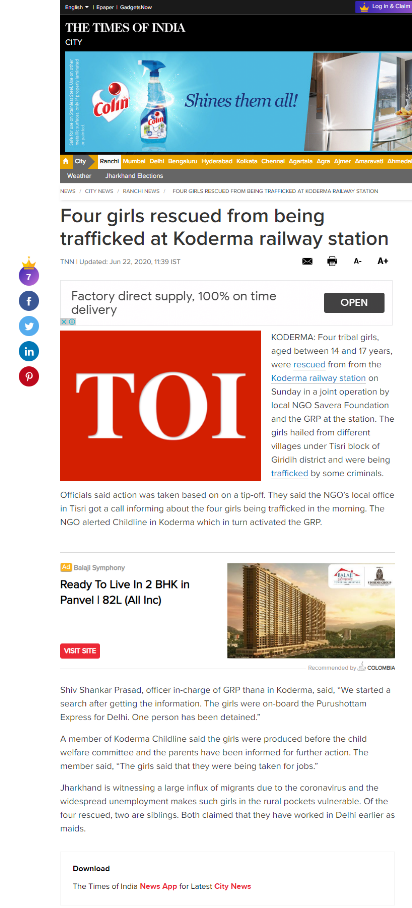Open Koderma railway station link
Viewport: 412px width, 908px height.
point(318,378)
